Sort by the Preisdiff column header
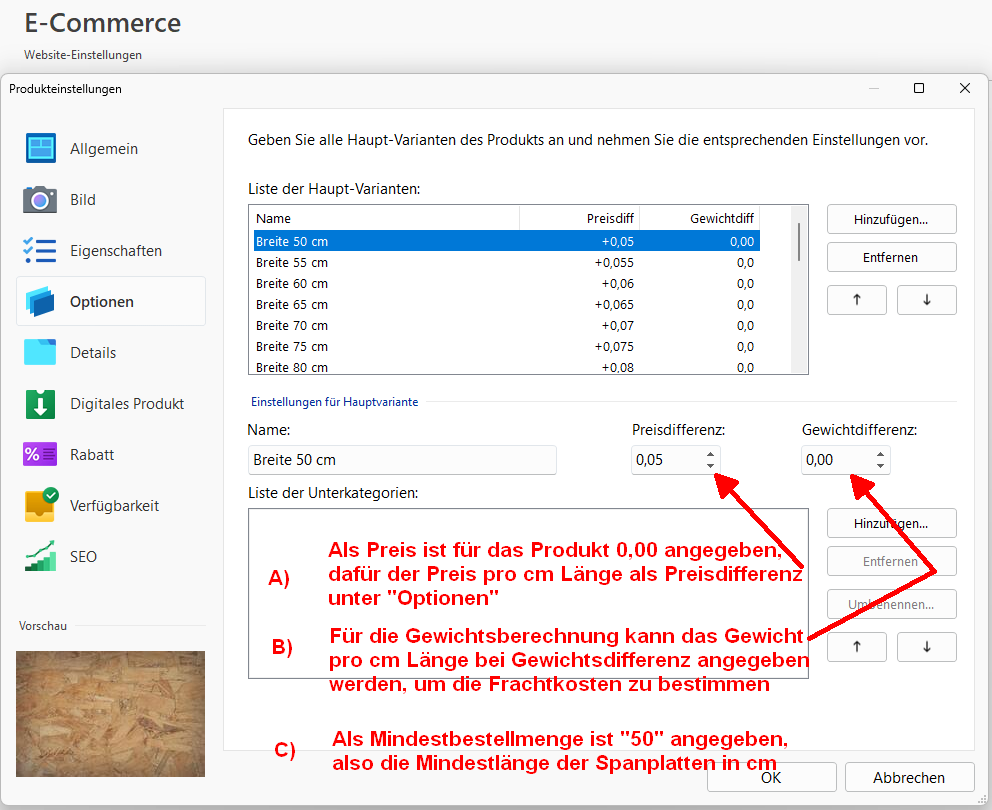 580,218
